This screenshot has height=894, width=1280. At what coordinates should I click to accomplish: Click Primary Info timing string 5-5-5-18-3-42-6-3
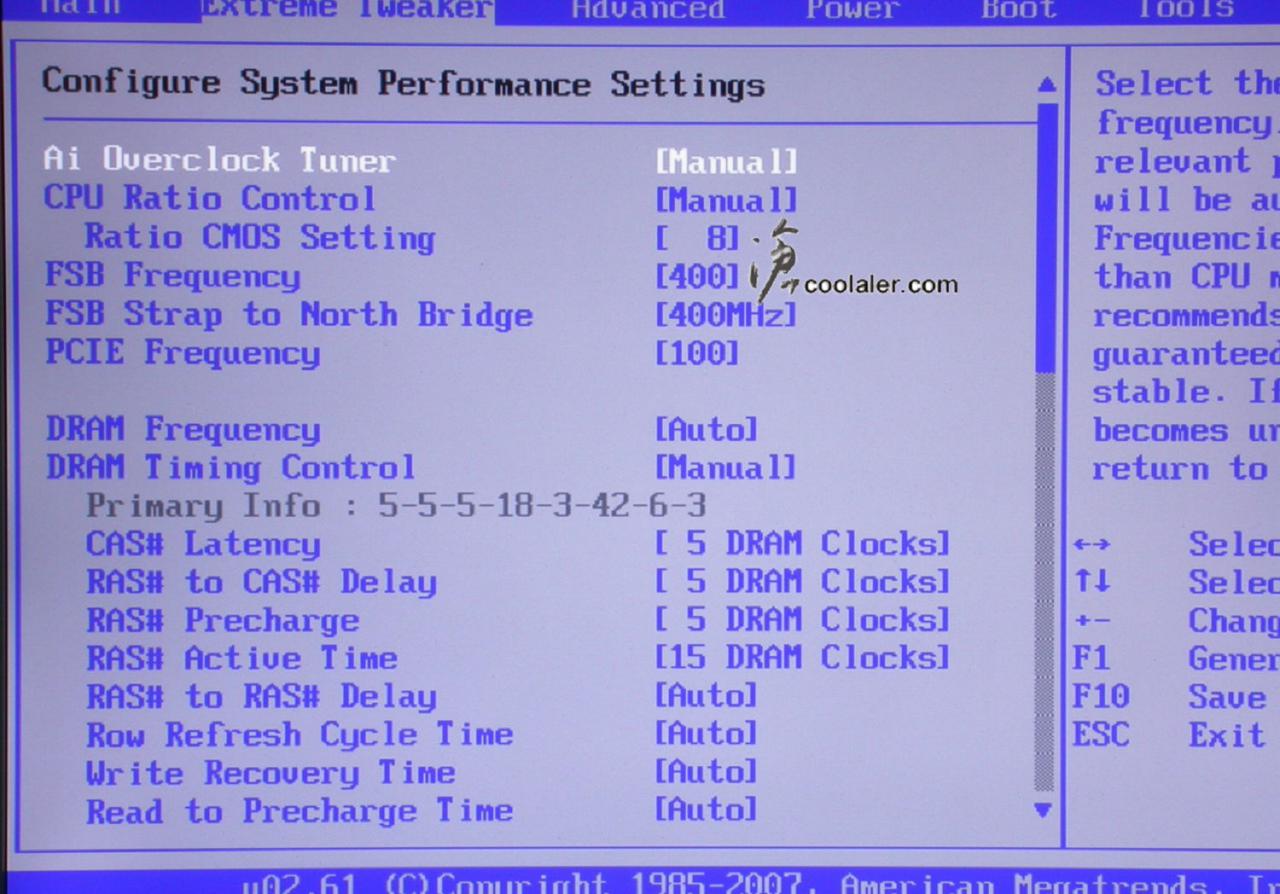tap(543, 506)
